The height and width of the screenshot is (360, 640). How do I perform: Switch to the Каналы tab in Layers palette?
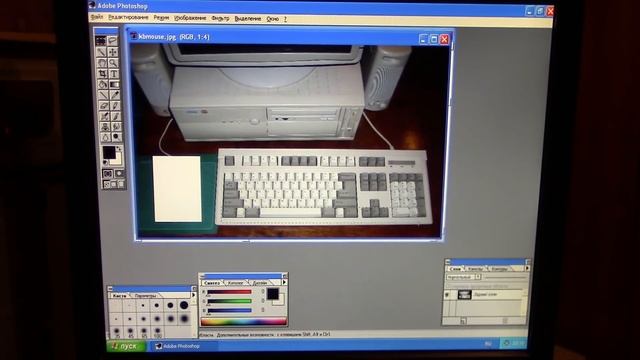coord(475,269)
